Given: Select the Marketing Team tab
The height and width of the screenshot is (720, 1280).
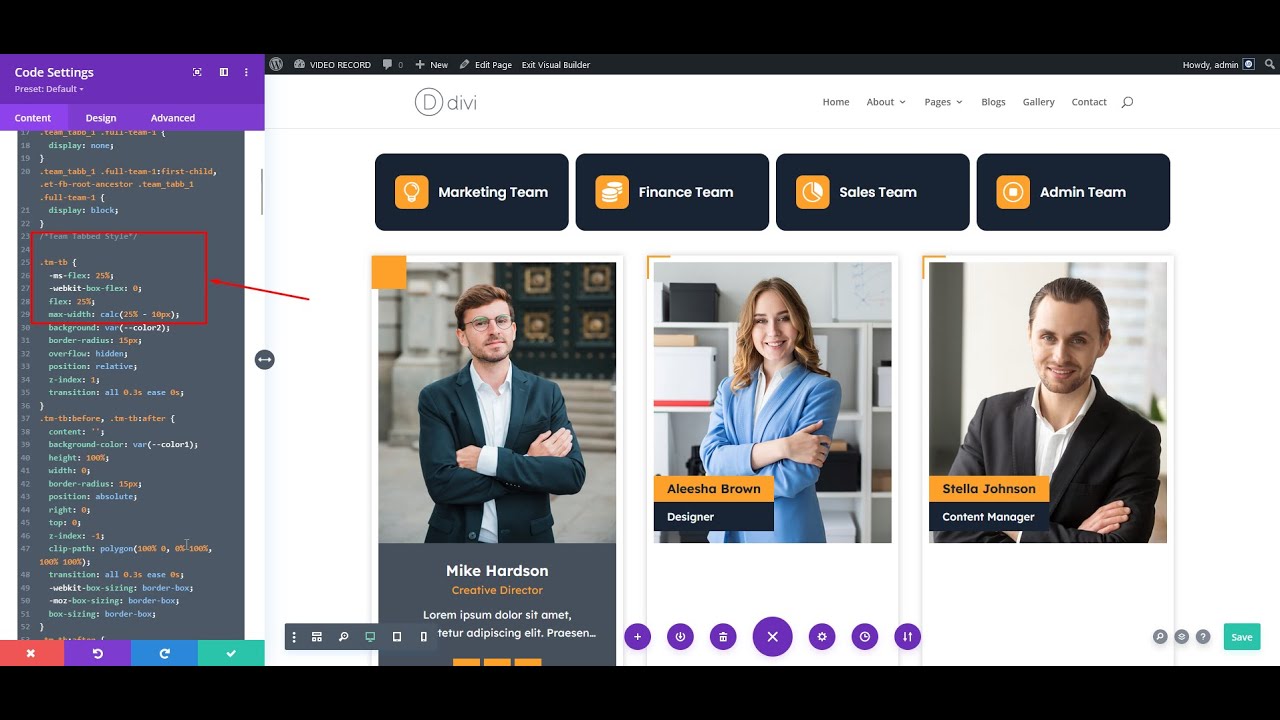Looking at the screenshot, I should (472, 192).
